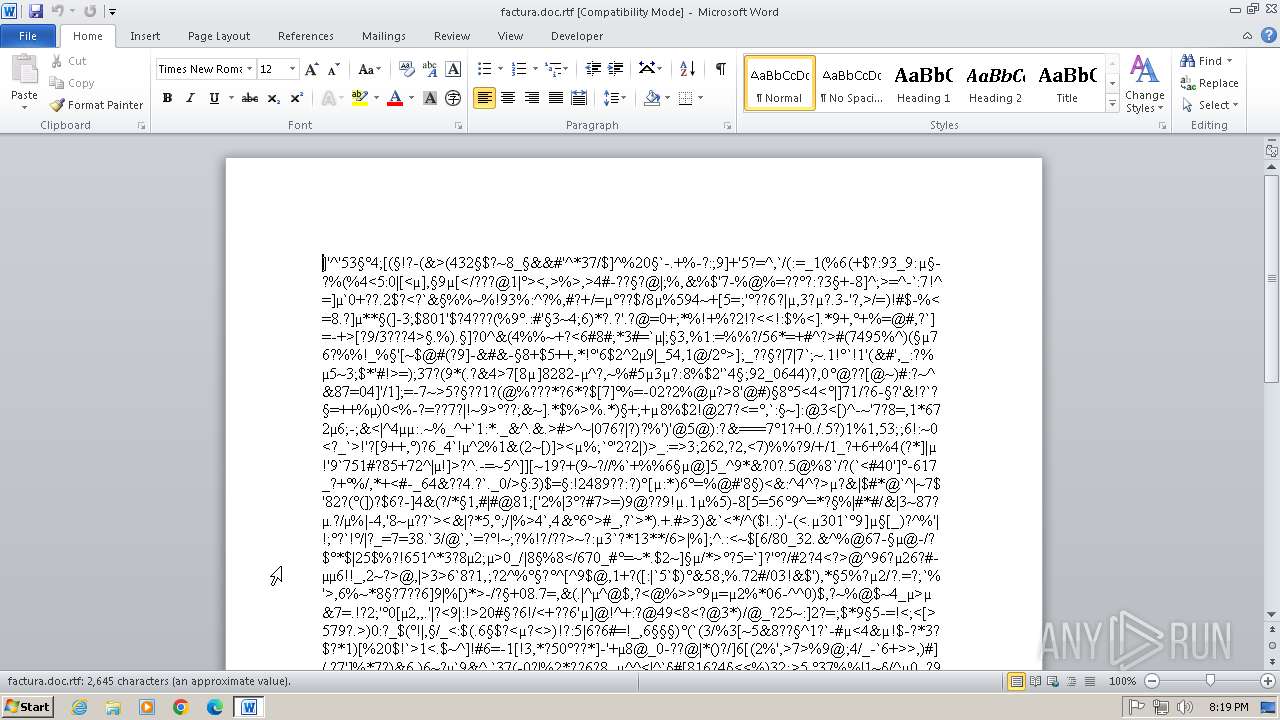Apply the No Spacing style
Image resolution: width=1280 pixels, height=720 pixels.
[x=852, y=83]
